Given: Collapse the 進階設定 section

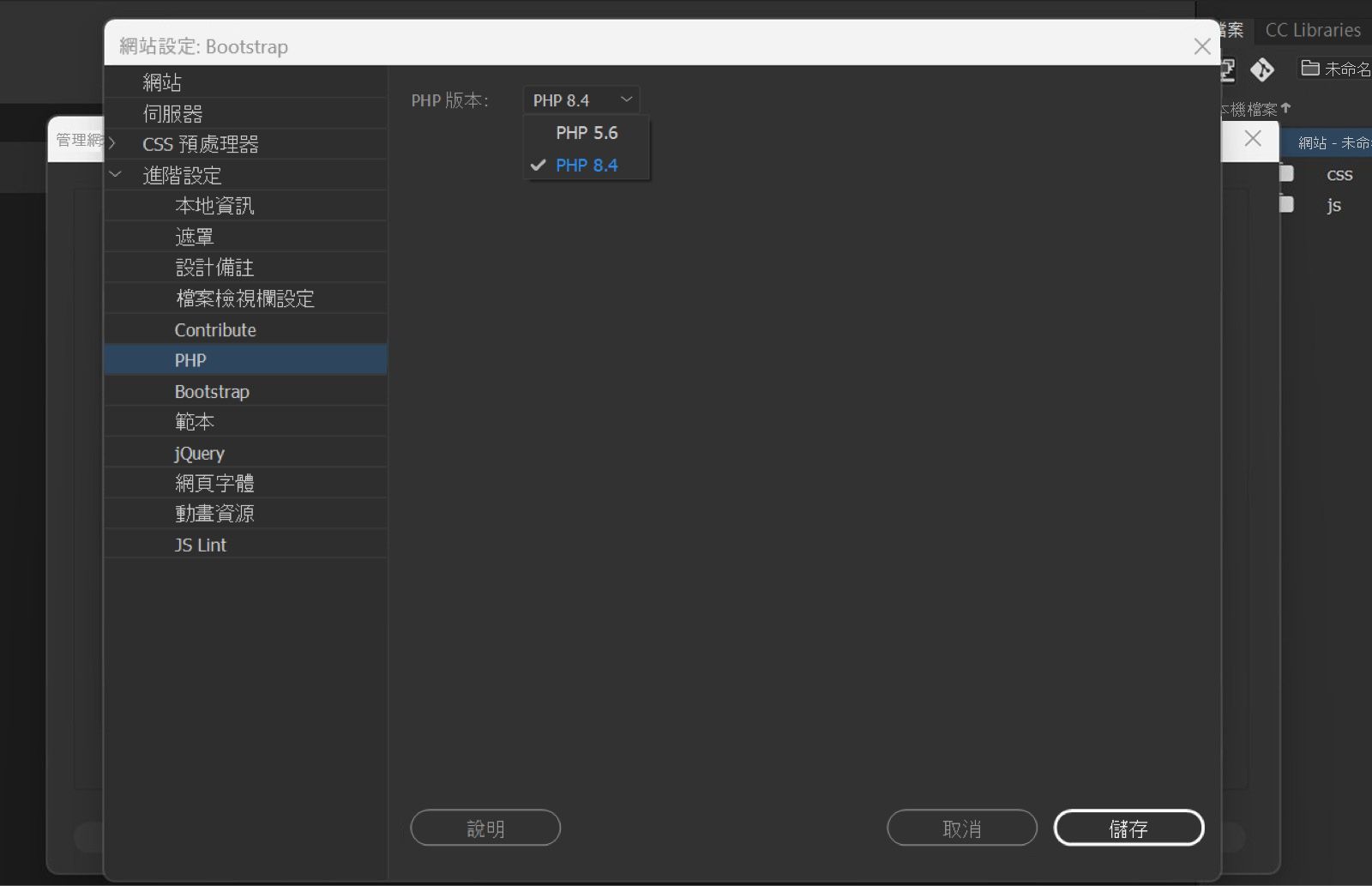Looking at the screenshot, I should tap(117, 174).
